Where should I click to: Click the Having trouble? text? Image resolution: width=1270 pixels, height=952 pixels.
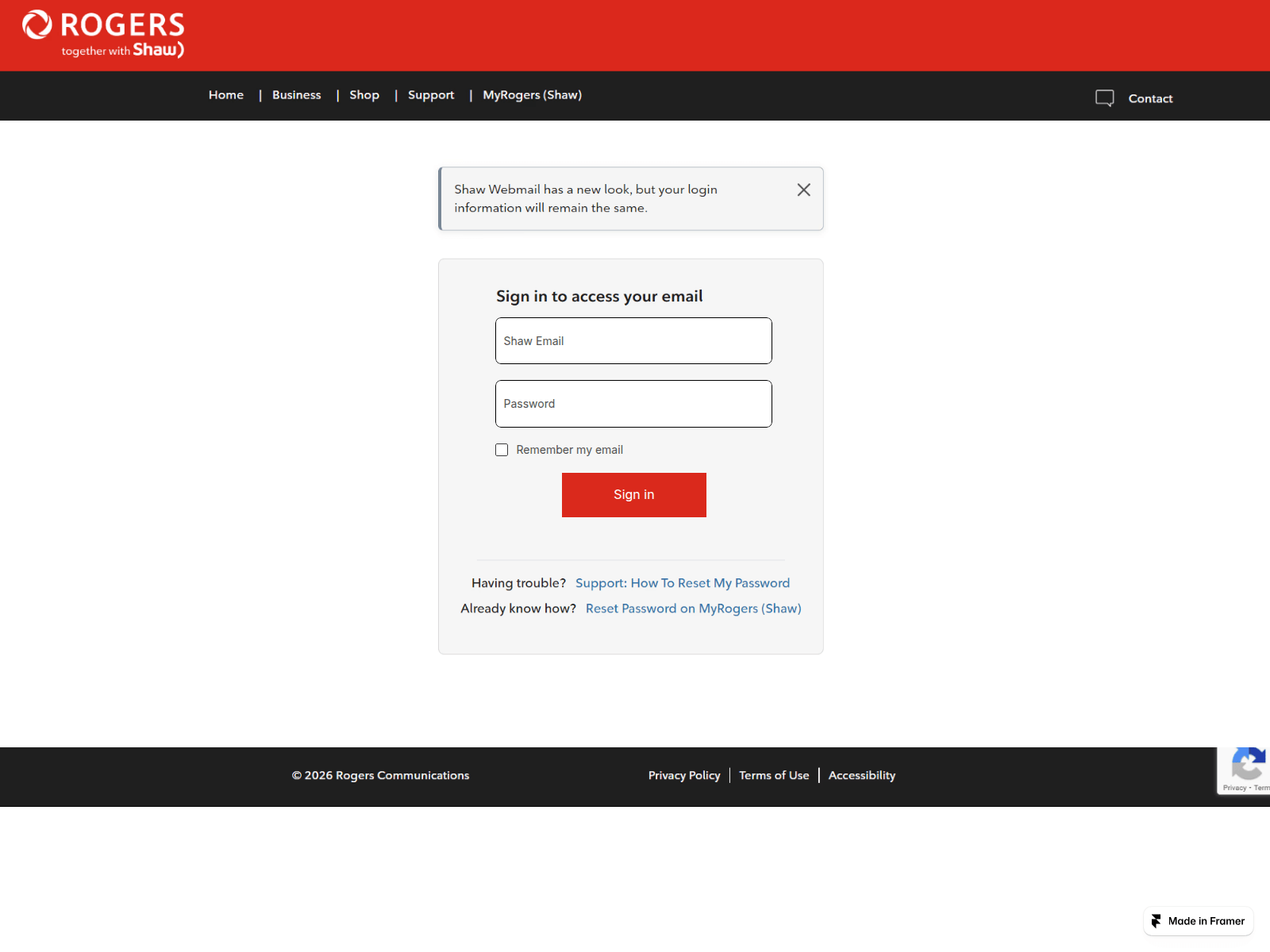pyautogui.click(x=518, y=583)
